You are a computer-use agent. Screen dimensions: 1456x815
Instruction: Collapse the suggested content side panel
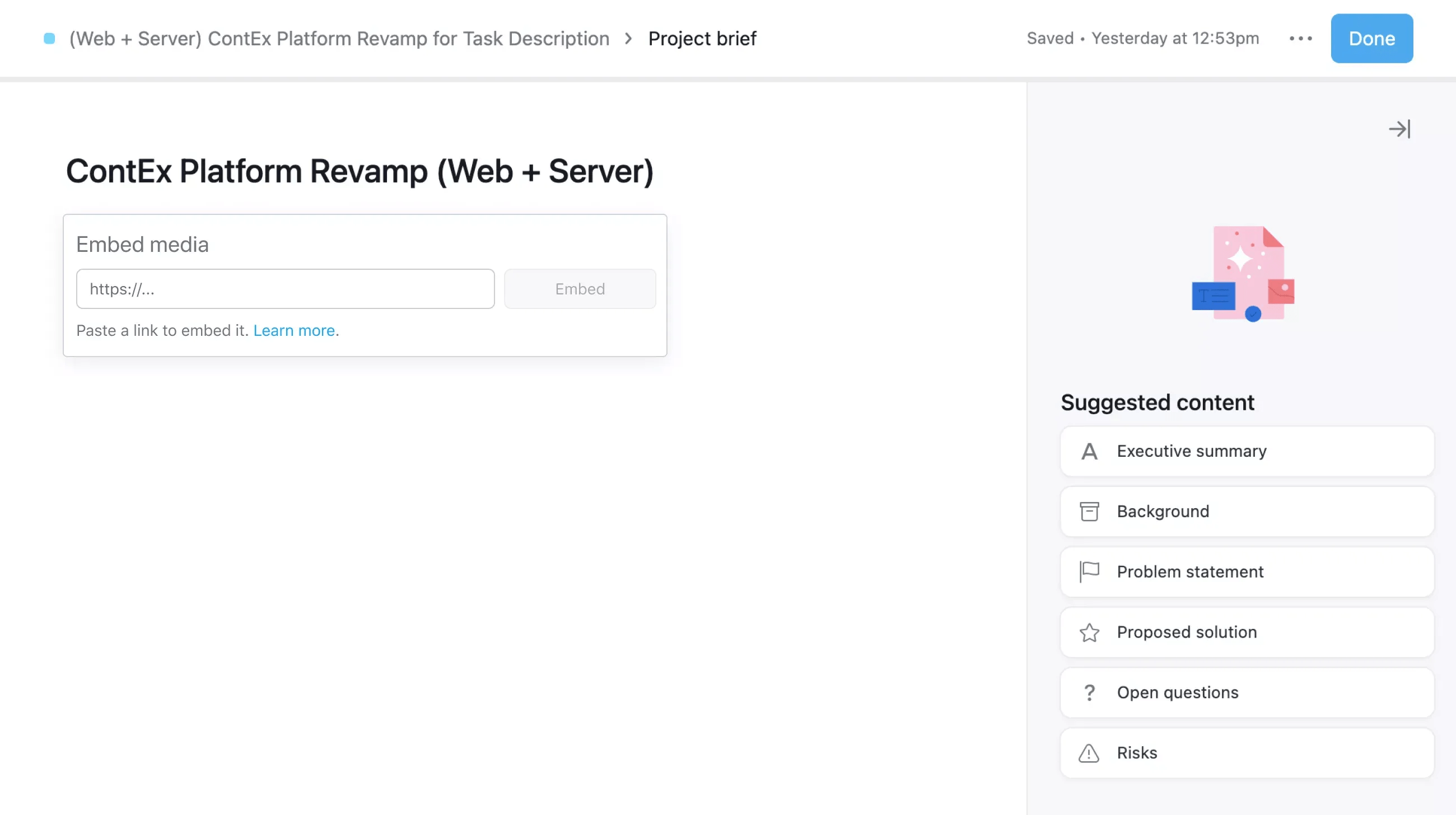pos(1399,129)
